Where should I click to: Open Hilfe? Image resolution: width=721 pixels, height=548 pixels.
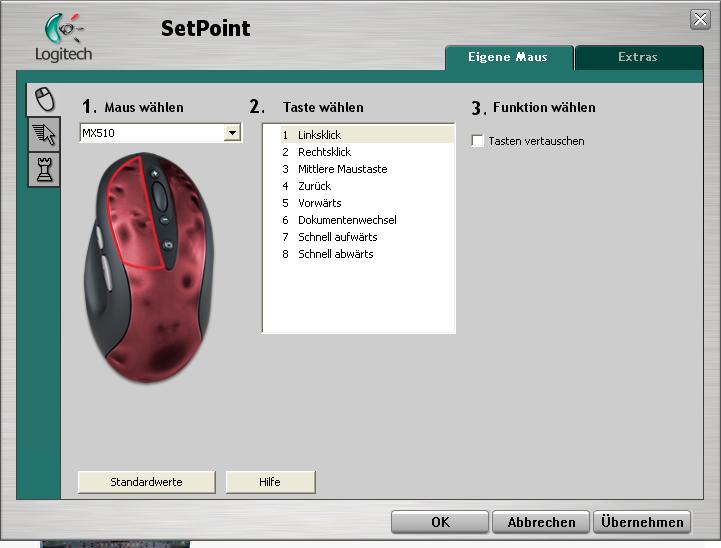[270, 482]
